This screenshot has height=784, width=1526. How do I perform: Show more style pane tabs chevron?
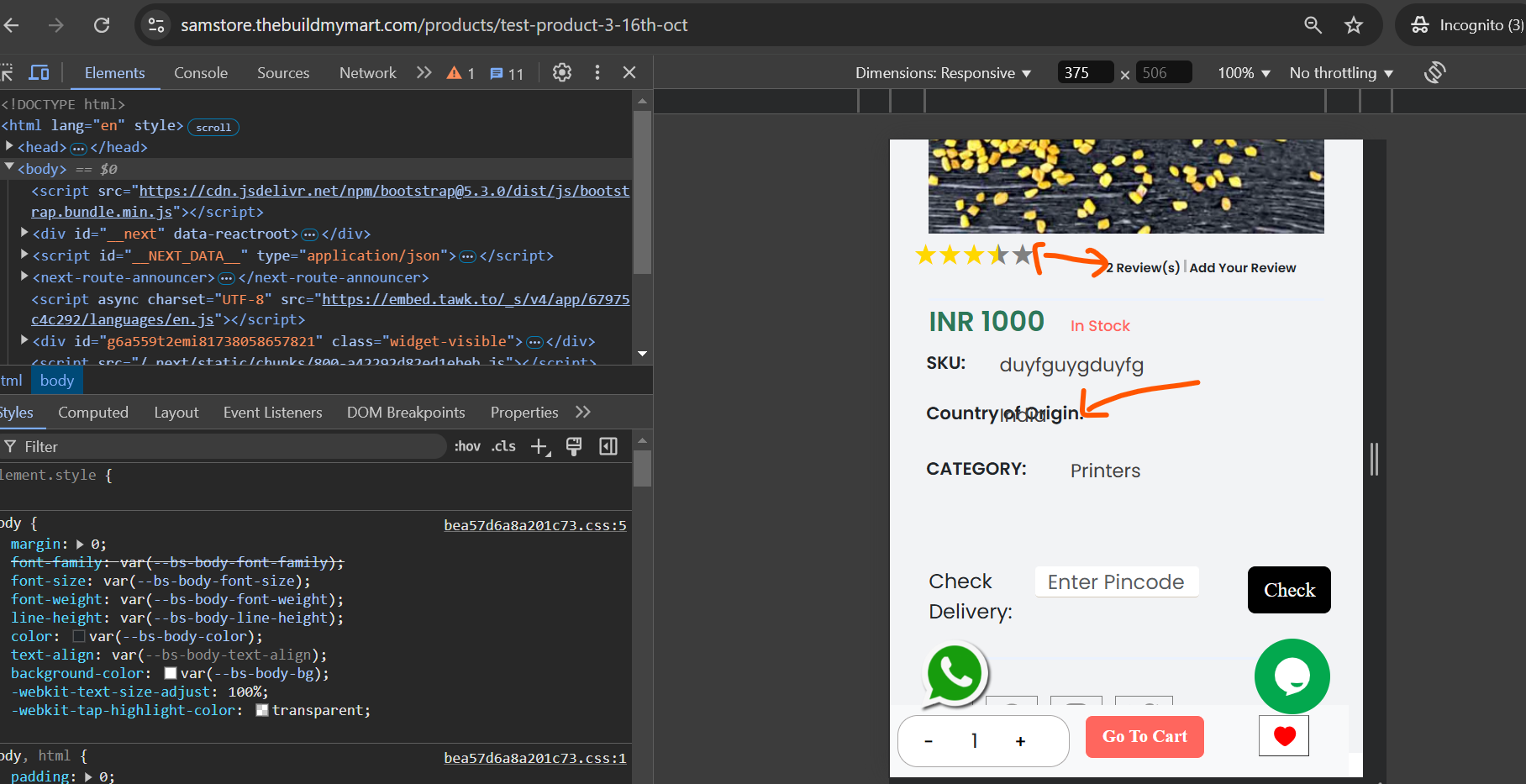(583, 412)
